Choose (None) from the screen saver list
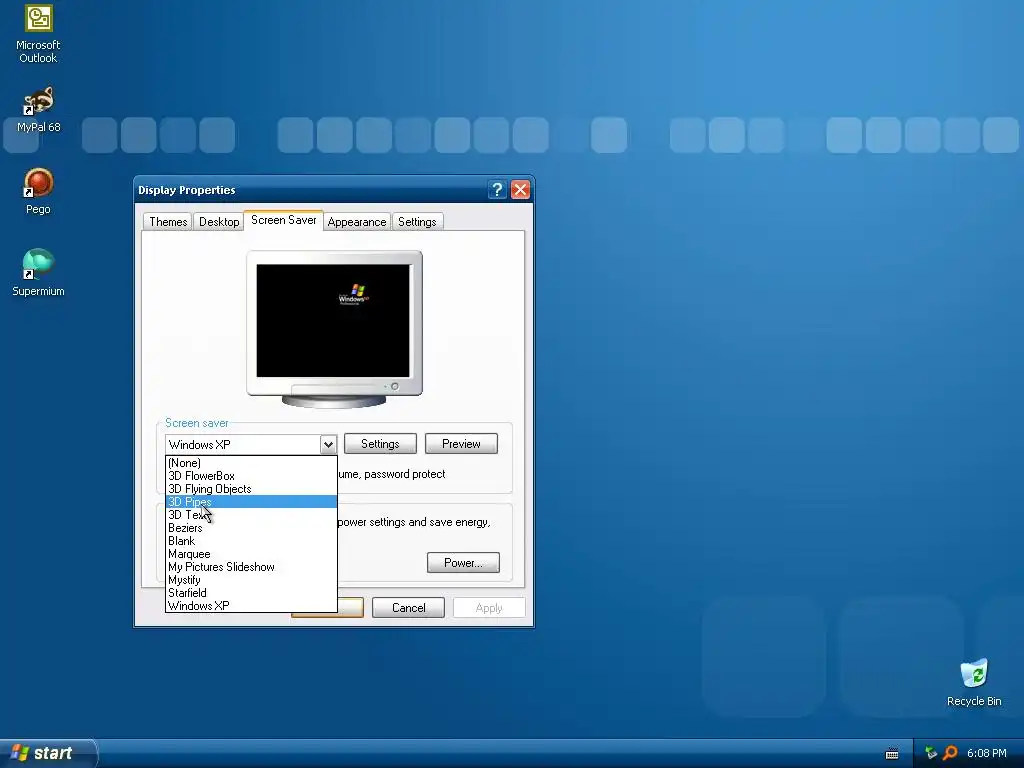 (251, 462)
